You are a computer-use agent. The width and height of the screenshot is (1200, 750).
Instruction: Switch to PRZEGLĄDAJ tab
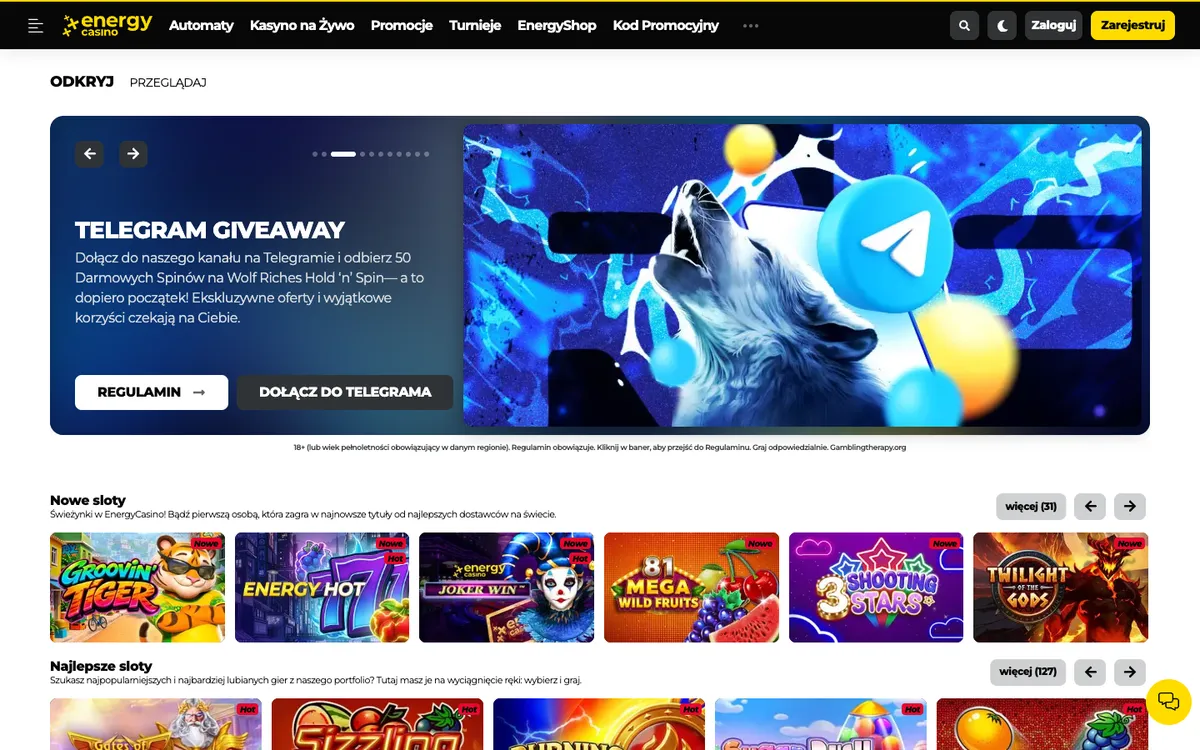click(x=168, y=82)
